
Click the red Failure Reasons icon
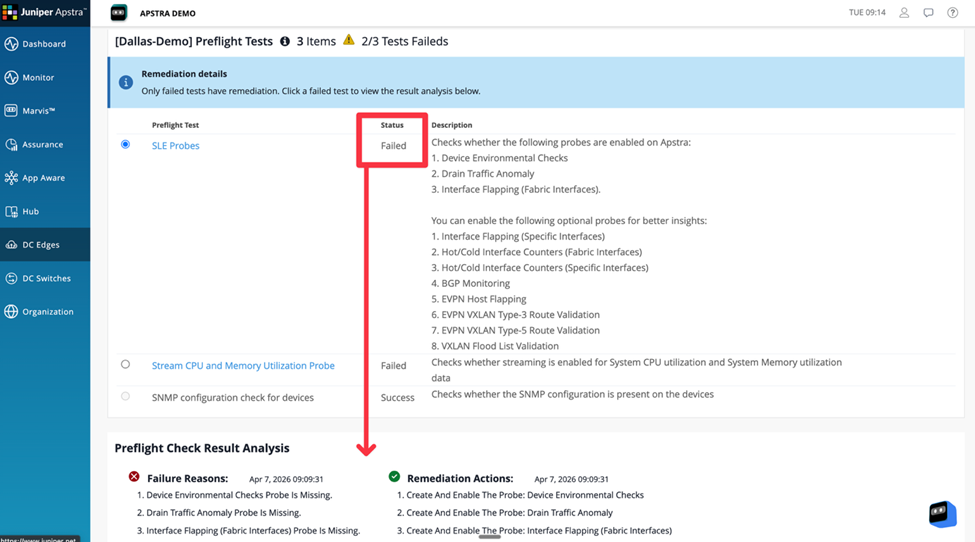134,477
